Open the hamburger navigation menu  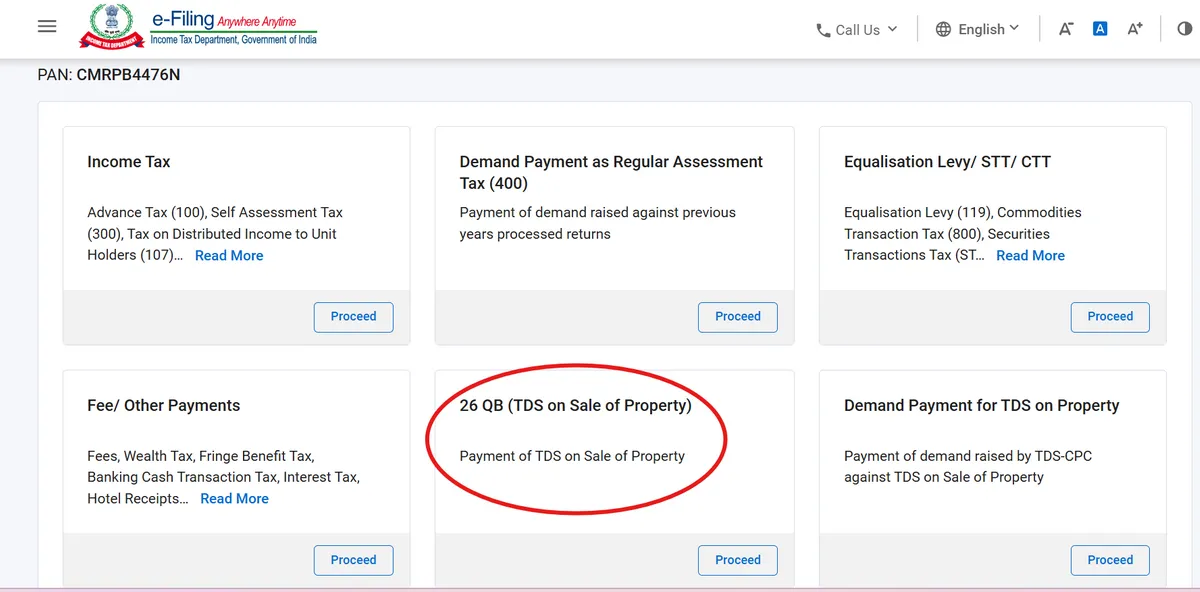[46, 26]
